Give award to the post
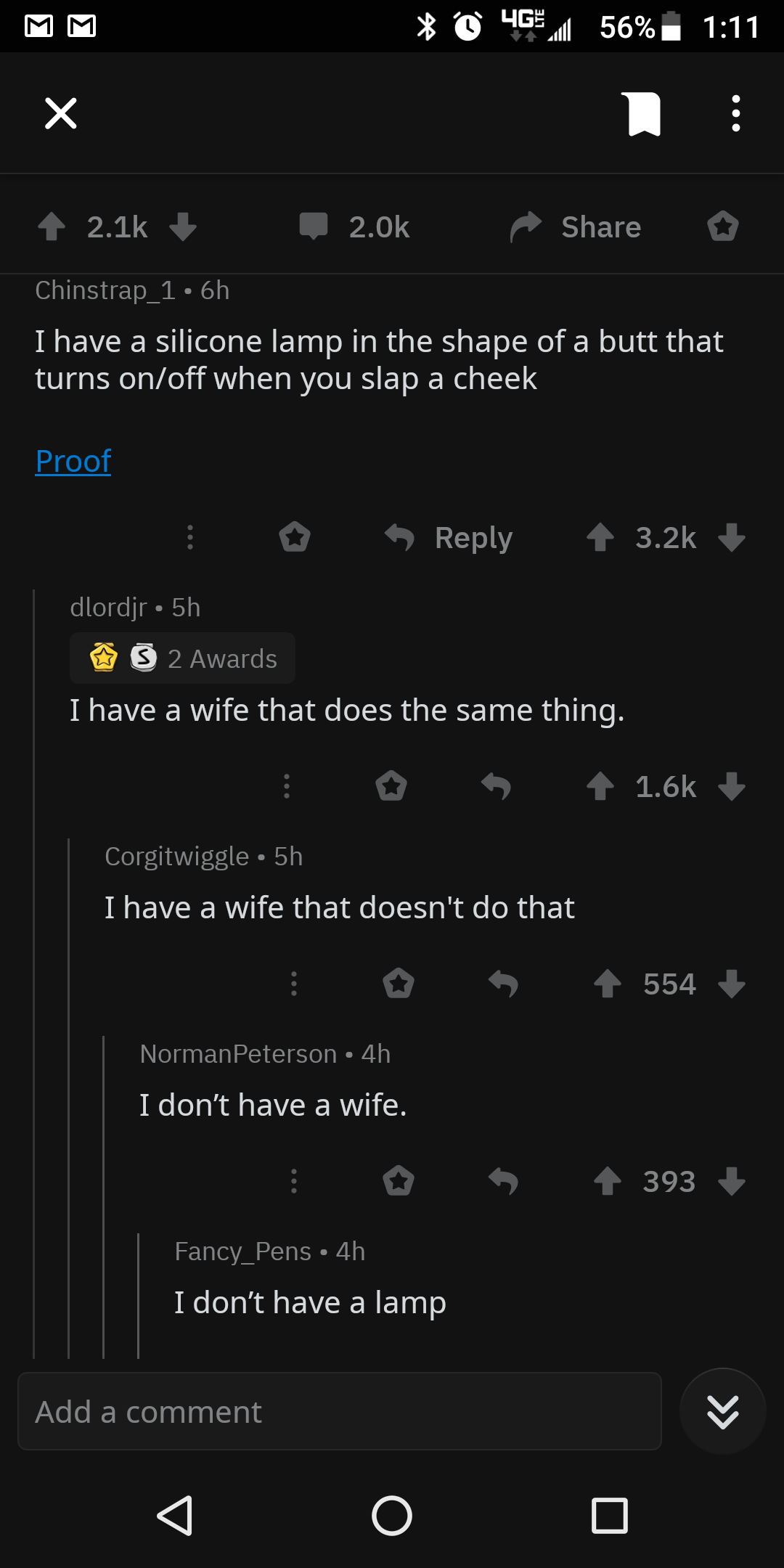 723,226
